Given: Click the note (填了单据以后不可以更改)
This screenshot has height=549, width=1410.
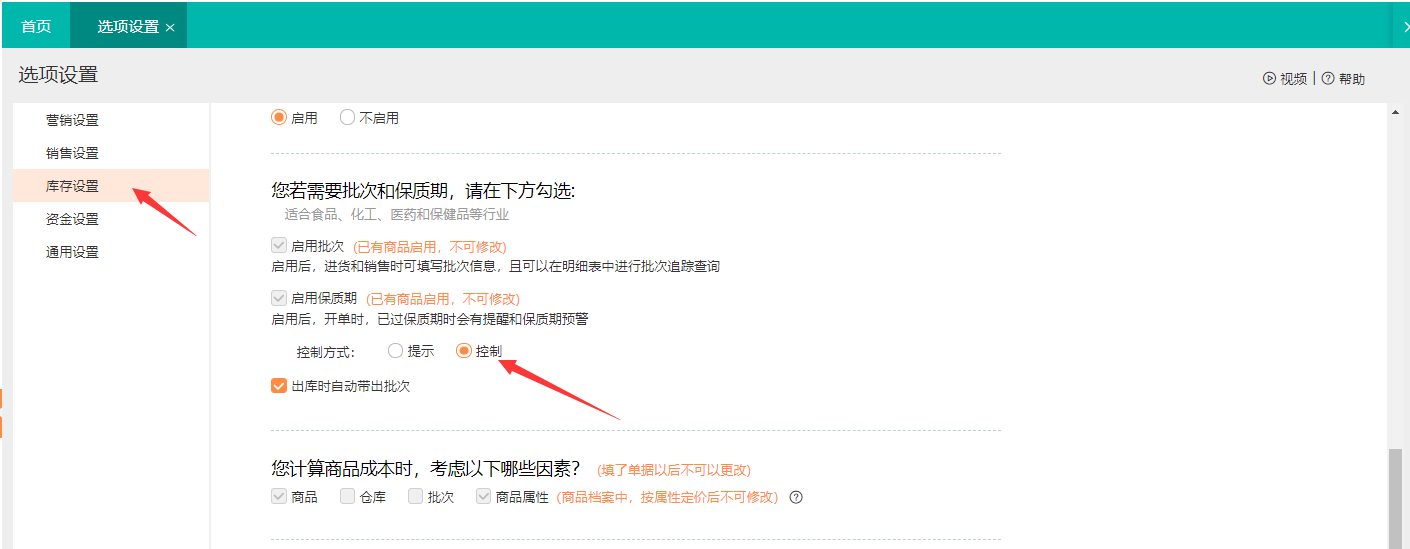Looking at the screenshot, I should click(x=673, y=469).
